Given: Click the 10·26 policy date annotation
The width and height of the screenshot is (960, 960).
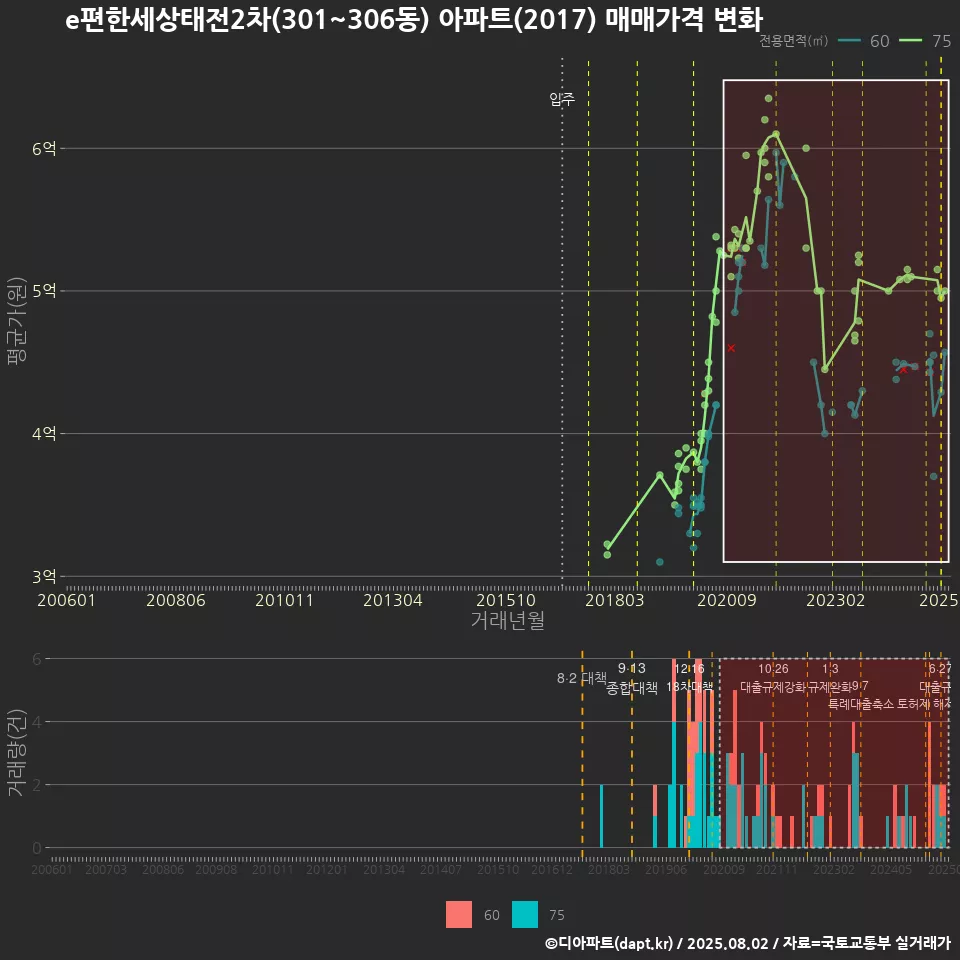Looking at the screenshot, I should pyautogui.click(x=773, y=669).
